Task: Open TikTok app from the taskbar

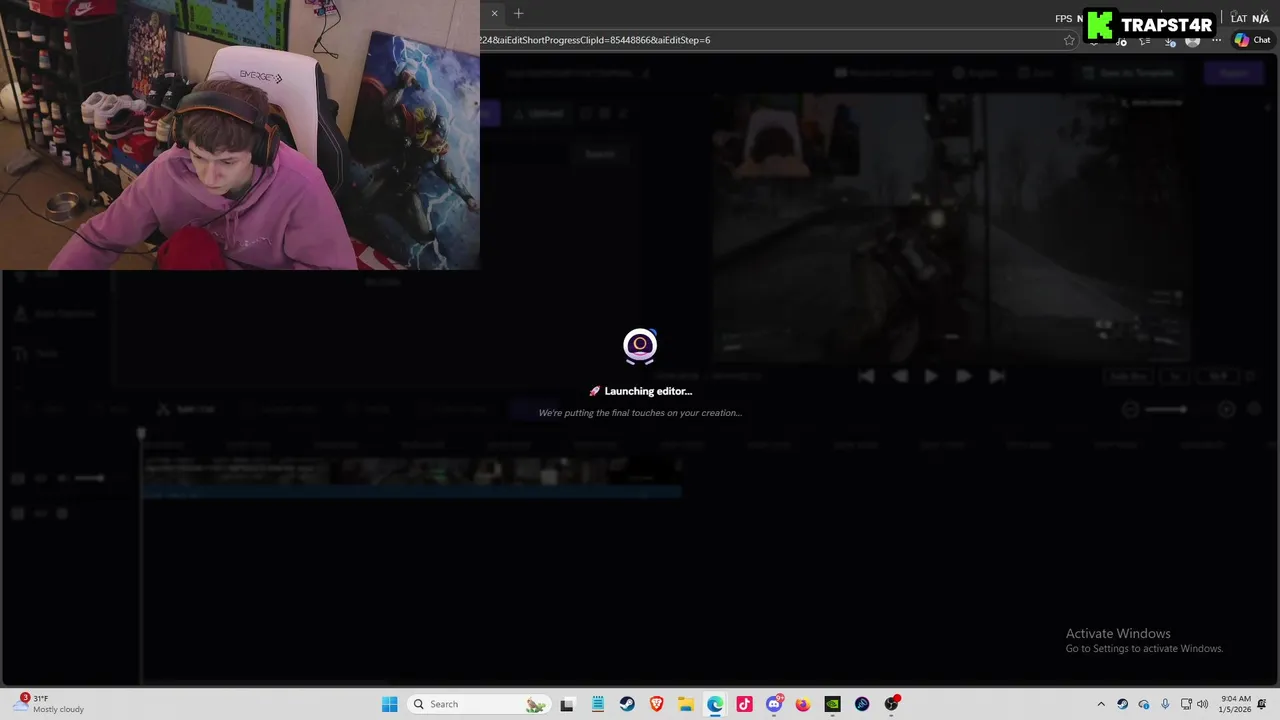Action: (x=744, y=704)
